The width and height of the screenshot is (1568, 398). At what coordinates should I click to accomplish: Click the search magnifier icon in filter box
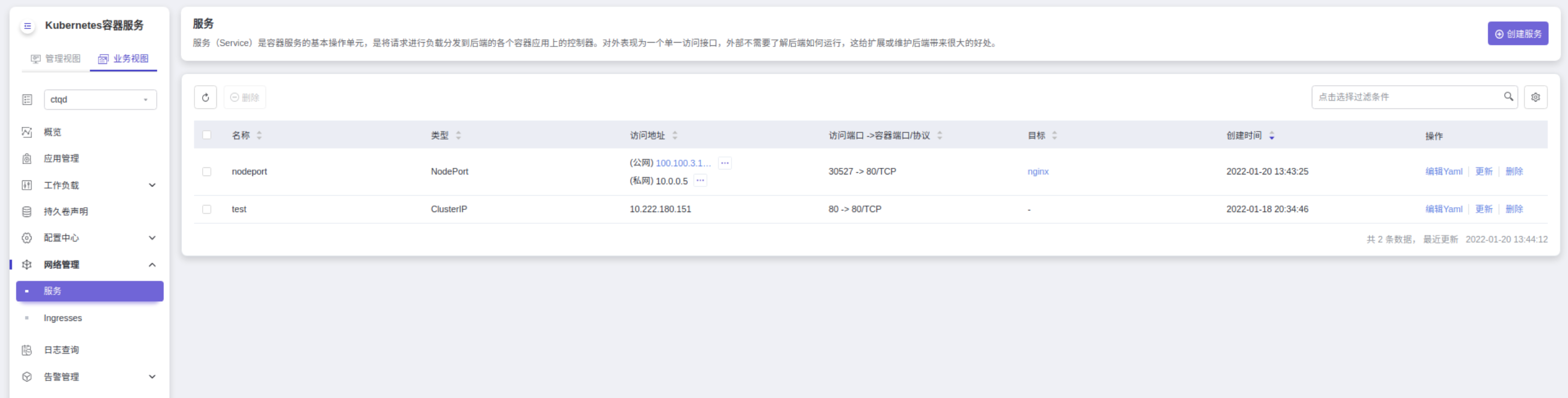pos(1508,97)
